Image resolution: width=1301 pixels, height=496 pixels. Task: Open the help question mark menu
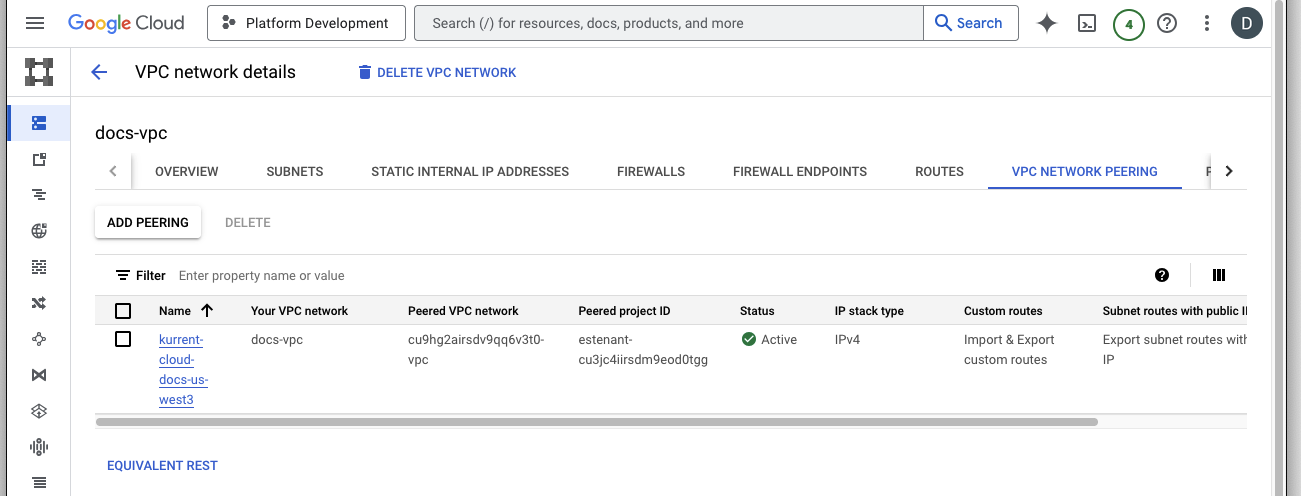tap(1167, 23)
